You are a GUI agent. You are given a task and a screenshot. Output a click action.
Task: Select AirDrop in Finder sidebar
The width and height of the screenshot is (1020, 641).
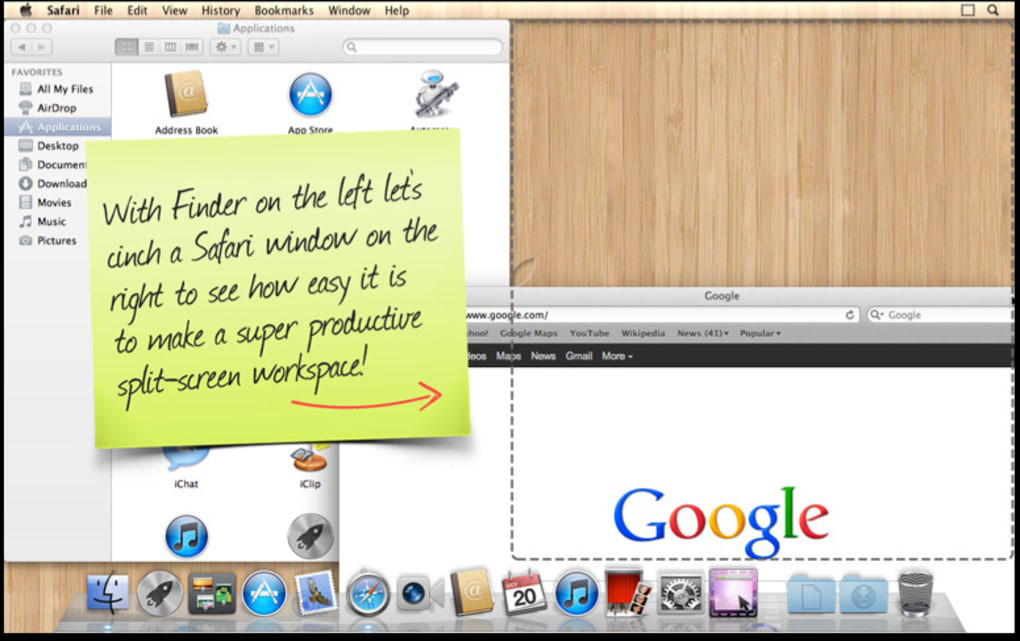(x=57, y=108)
